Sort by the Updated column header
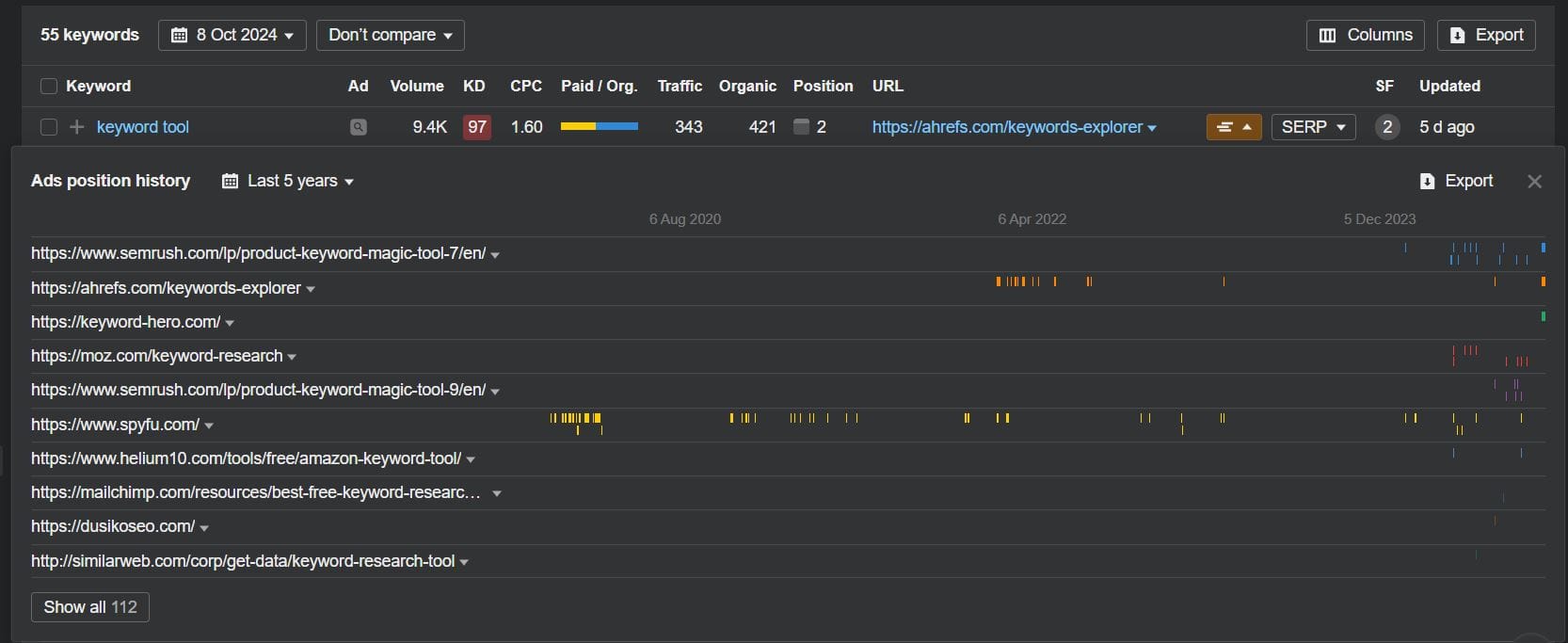This screenshot has height=643, width=1568. (x=1449, y=86)
